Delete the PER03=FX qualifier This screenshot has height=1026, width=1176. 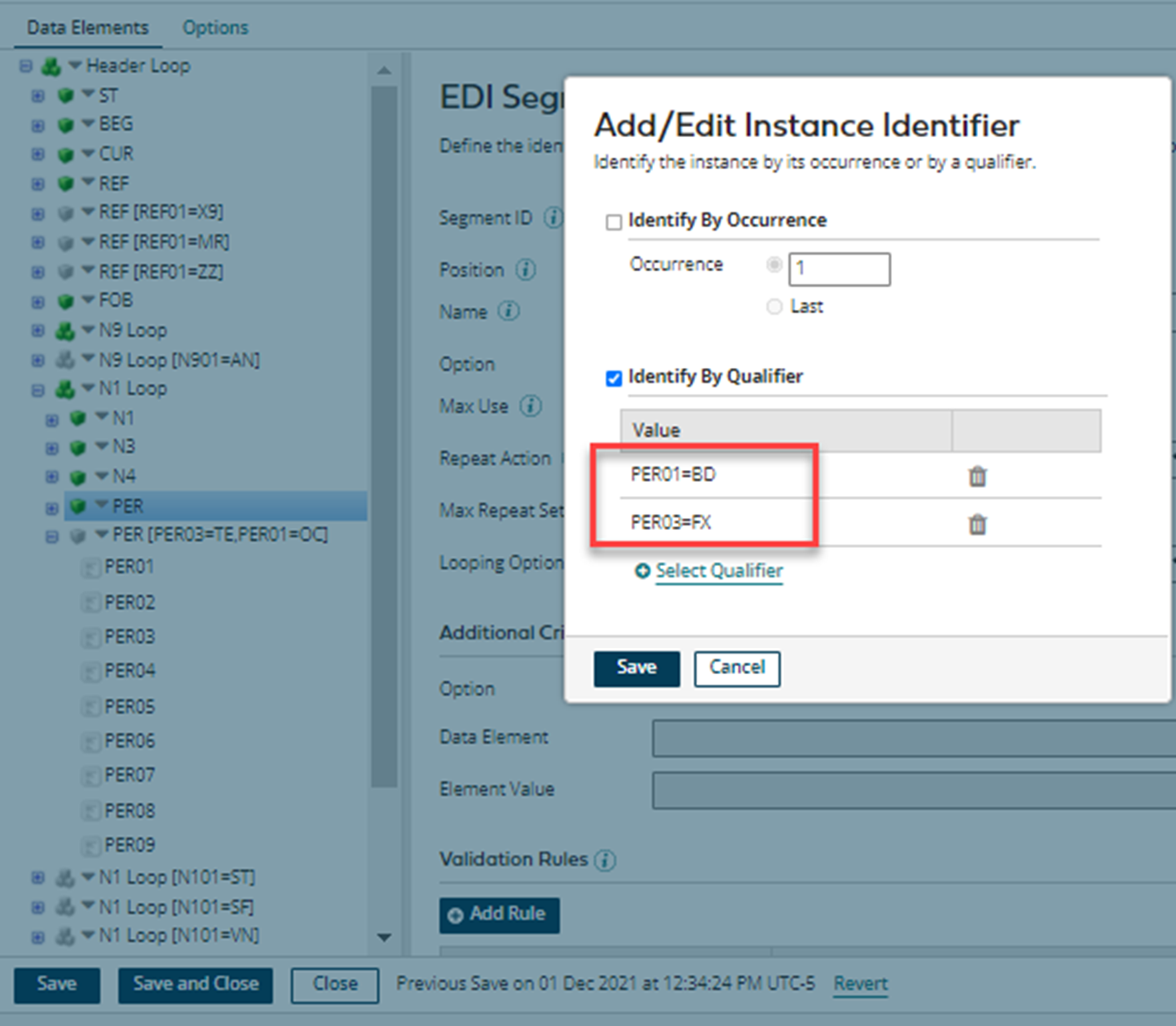point(978,525)
